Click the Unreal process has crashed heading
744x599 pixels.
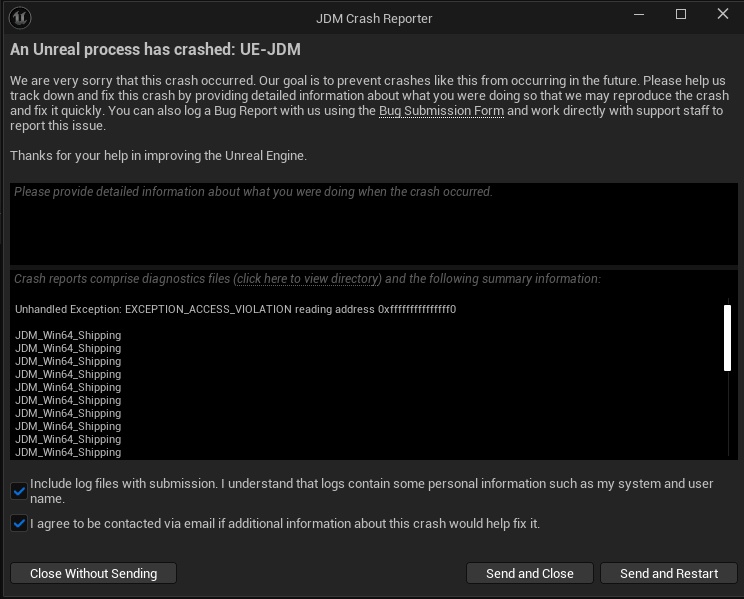click(155, 49)
